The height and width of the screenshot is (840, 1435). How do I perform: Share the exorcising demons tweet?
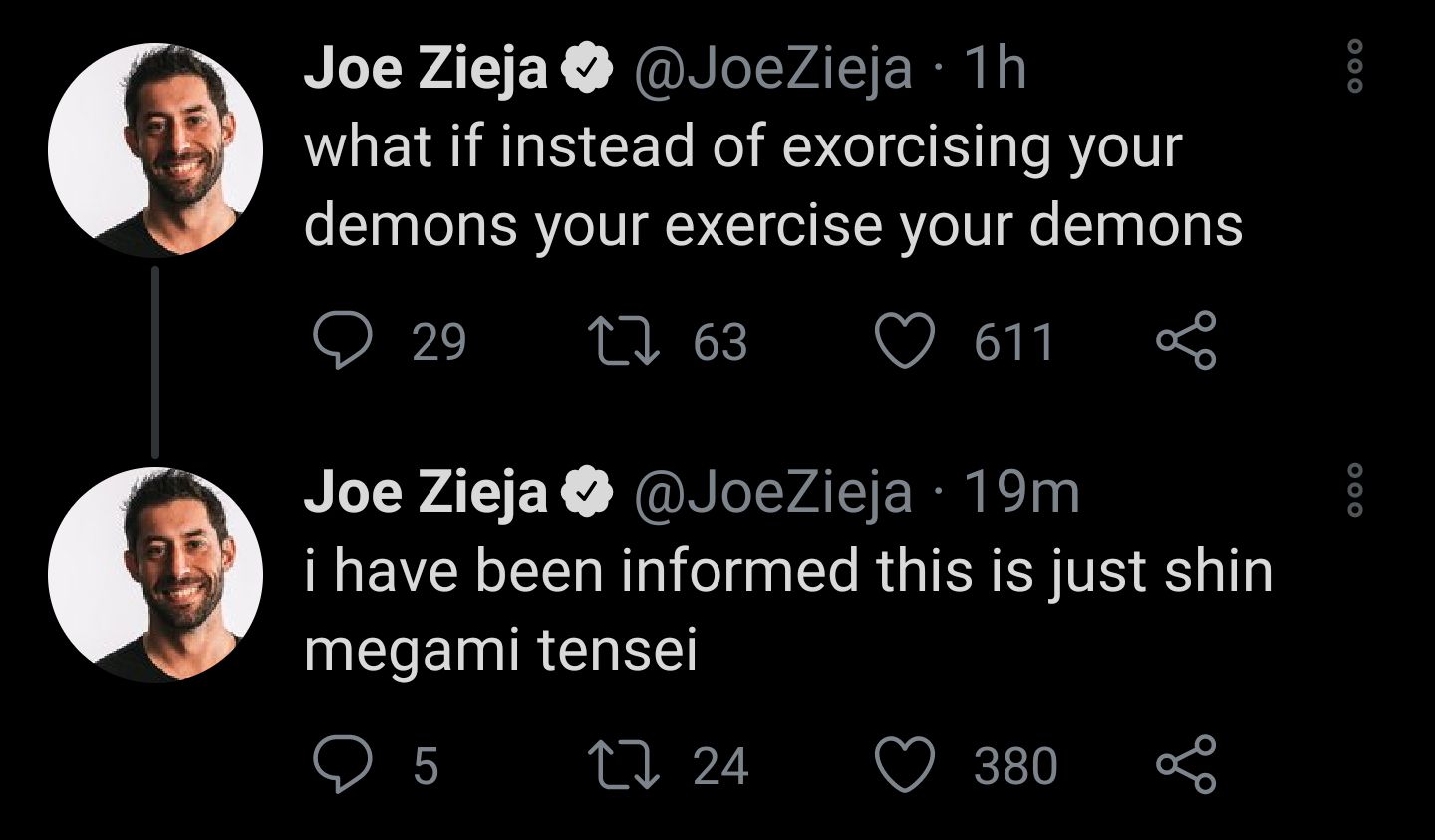pyautogui.click(x=1186, y=341)
